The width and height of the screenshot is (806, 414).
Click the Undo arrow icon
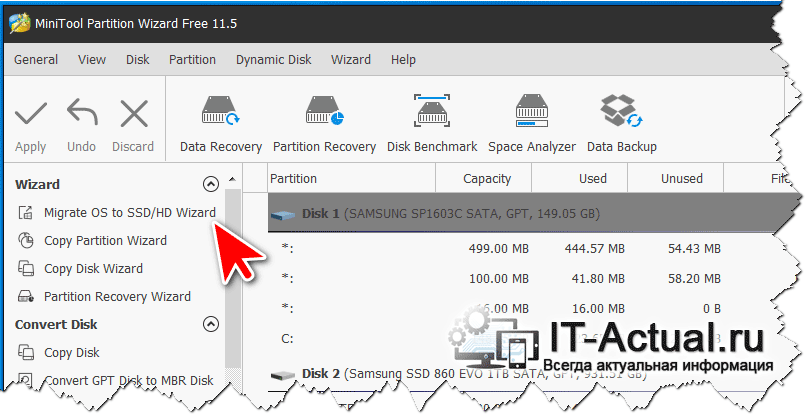82,113
